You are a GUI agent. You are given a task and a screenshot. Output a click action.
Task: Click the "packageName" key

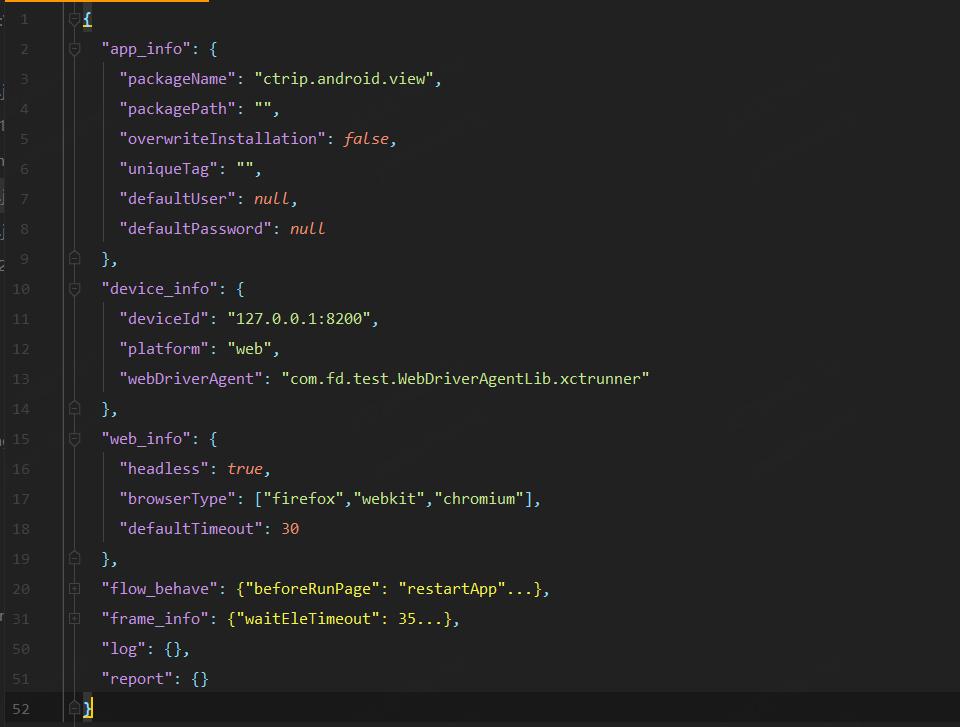(x=178, y=79)
